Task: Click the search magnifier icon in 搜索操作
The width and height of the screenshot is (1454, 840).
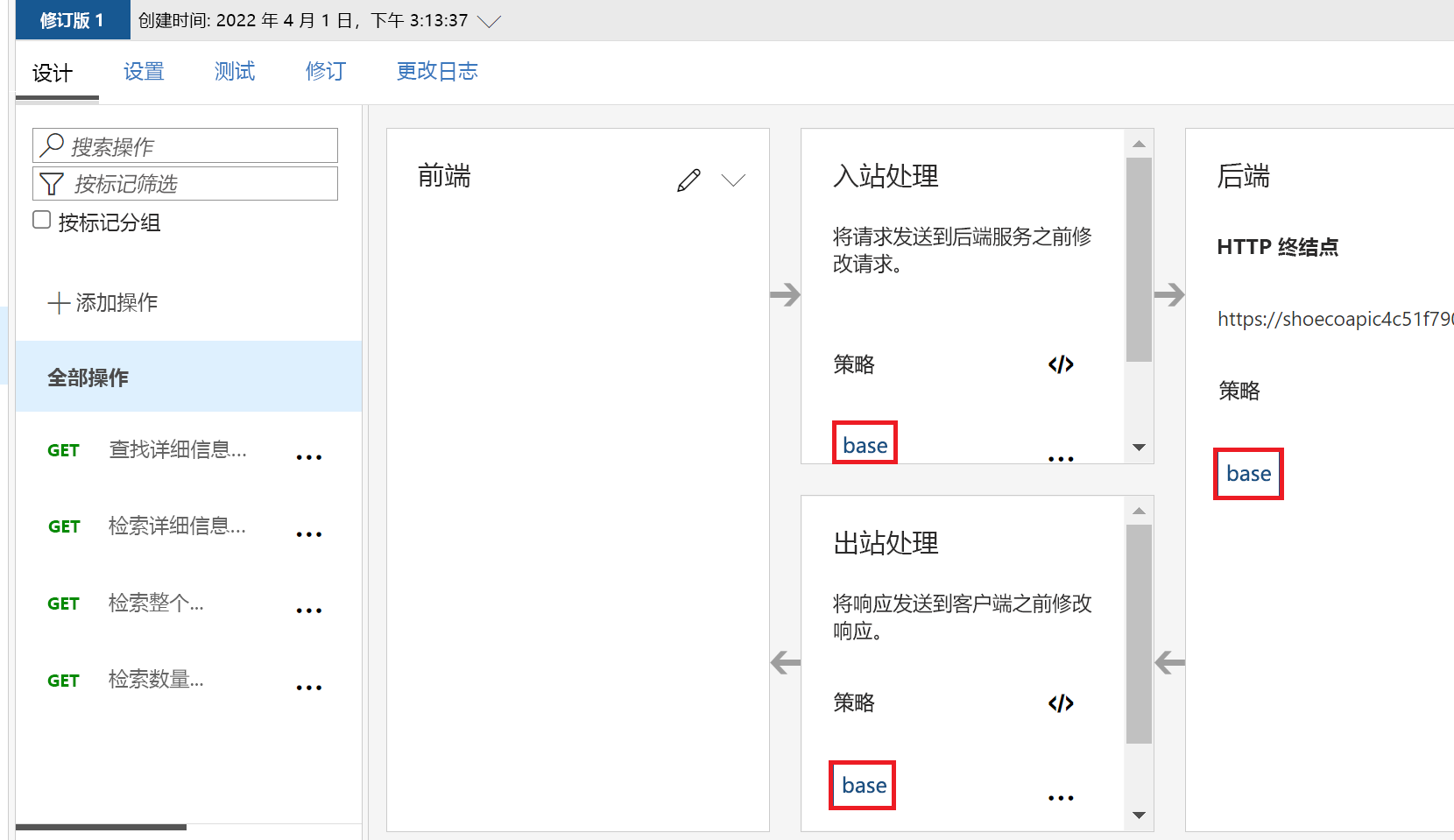Action: point(52,145)
